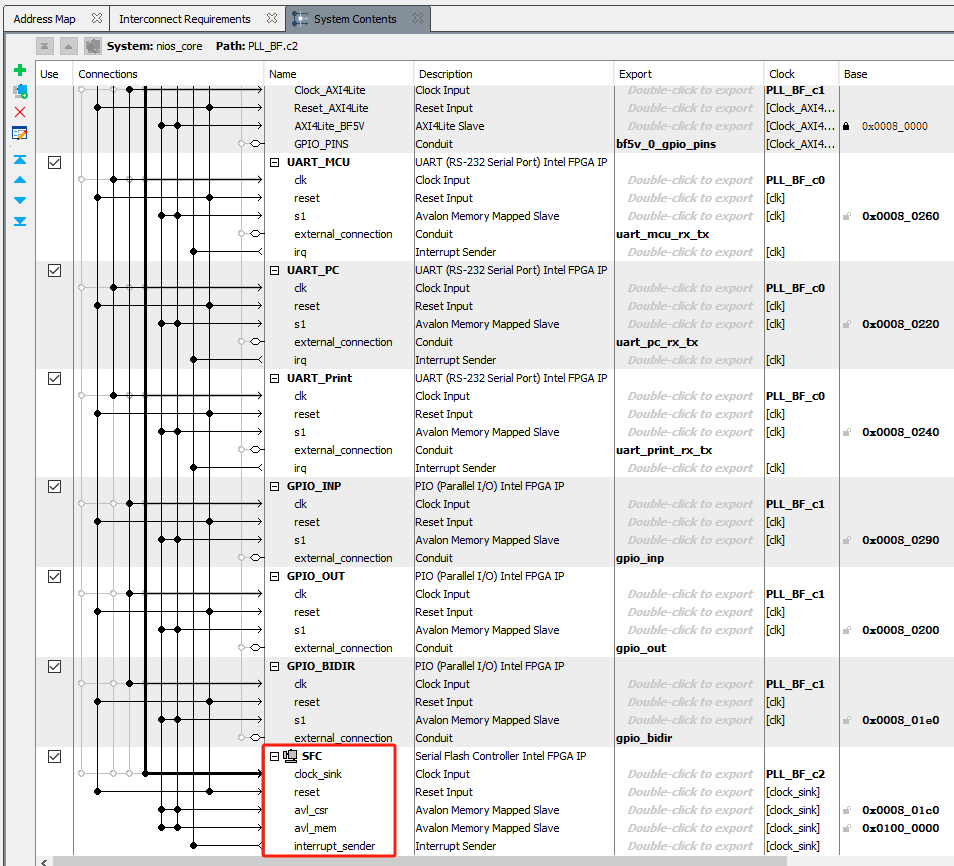
Task: Click the move-to-top-of-hierarchy toolbar icon
Action: (44, 46)
